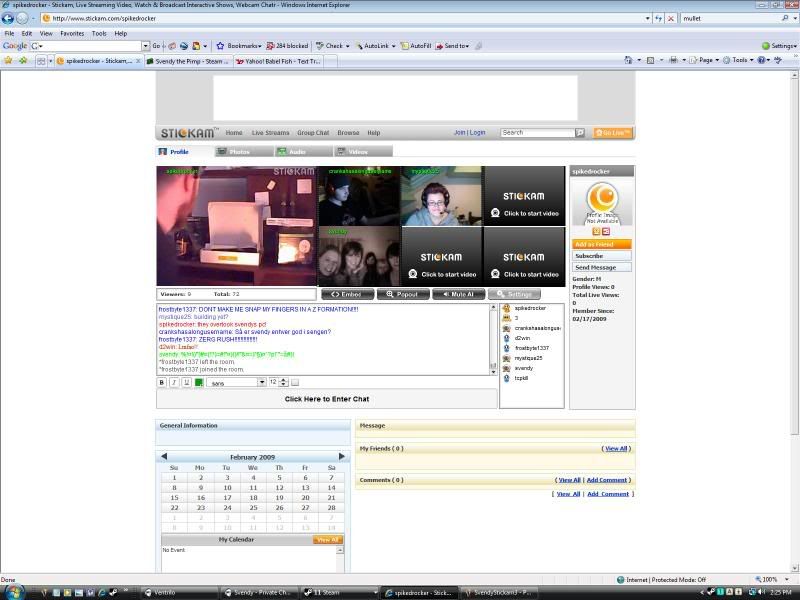Click the Live Streams navigation link
The width and height of the screenshot is (800, 600).
coord(270,132)
